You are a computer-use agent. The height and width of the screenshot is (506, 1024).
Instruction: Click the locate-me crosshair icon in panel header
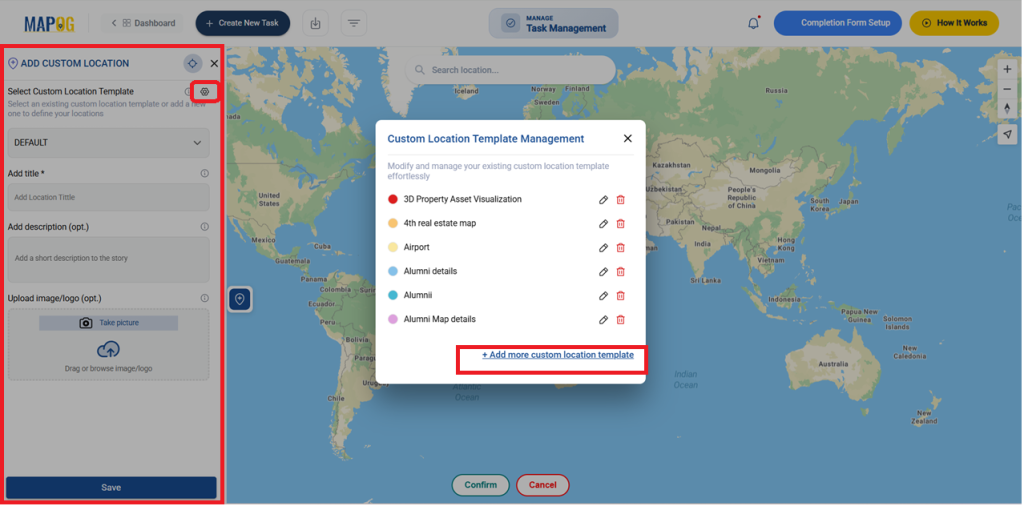pos(192,63)
